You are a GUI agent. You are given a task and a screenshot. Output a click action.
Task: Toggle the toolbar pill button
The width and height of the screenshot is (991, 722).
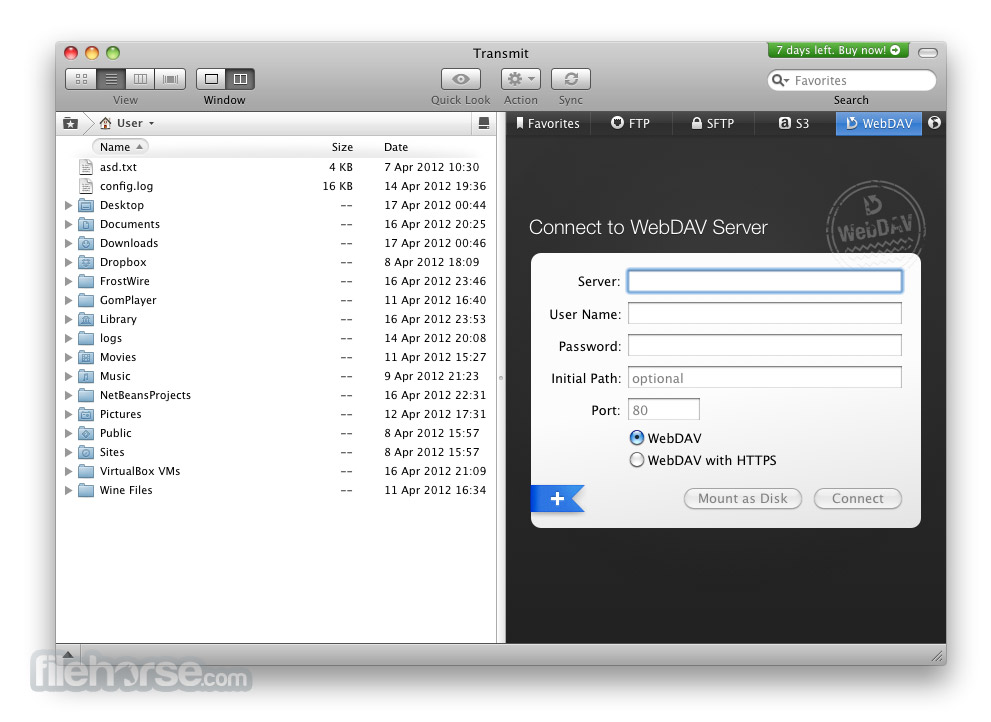click(x=927, y=52)
